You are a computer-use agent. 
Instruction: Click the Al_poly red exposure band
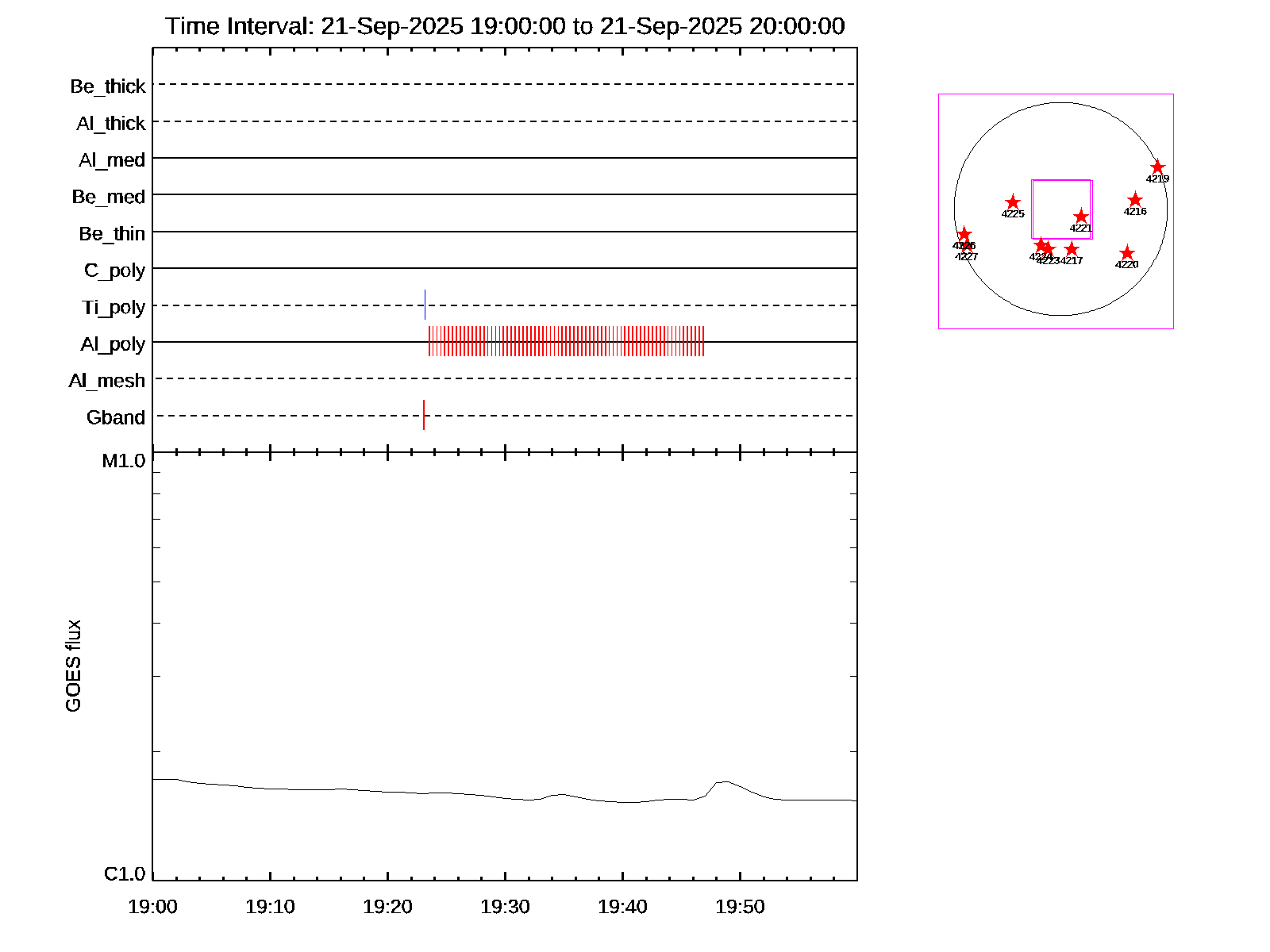[x=566, y=341]
